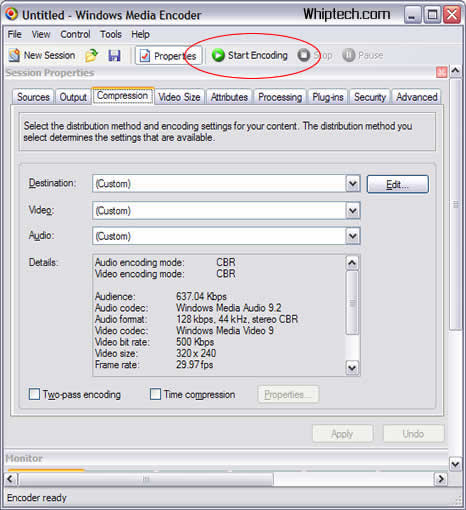
Task: Expand the Audio dropdown
Action: pyautogui.click(x=353, y=236)
